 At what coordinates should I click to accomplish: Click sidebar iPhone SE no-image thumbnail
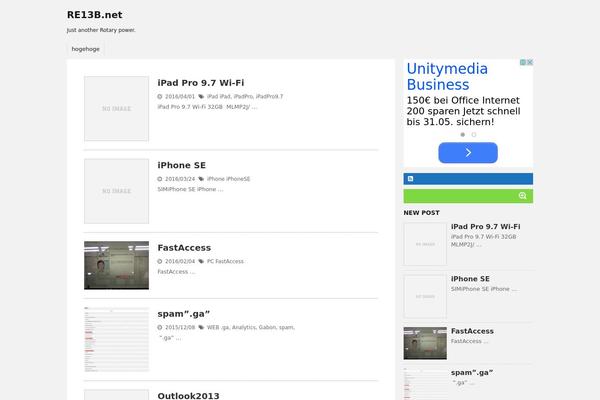pos(425,296)
